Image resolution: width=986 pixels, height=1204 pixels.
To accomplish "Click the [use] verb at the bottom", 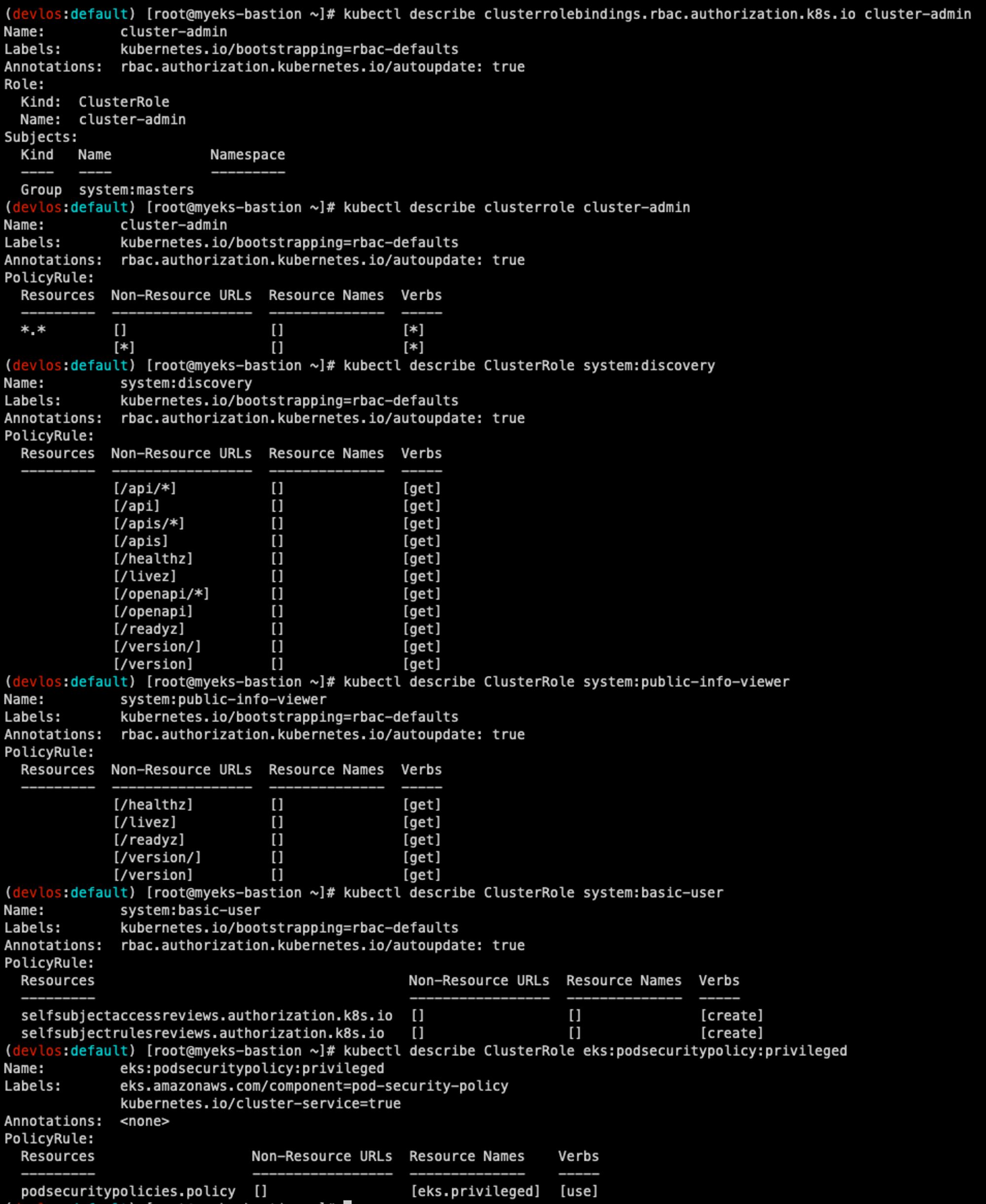I will pos(578,1191).
